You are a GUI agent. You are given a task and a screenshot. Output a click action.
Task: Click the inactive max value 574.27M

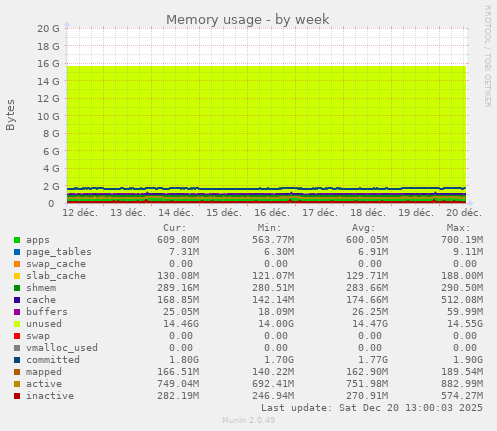(462, 396)
